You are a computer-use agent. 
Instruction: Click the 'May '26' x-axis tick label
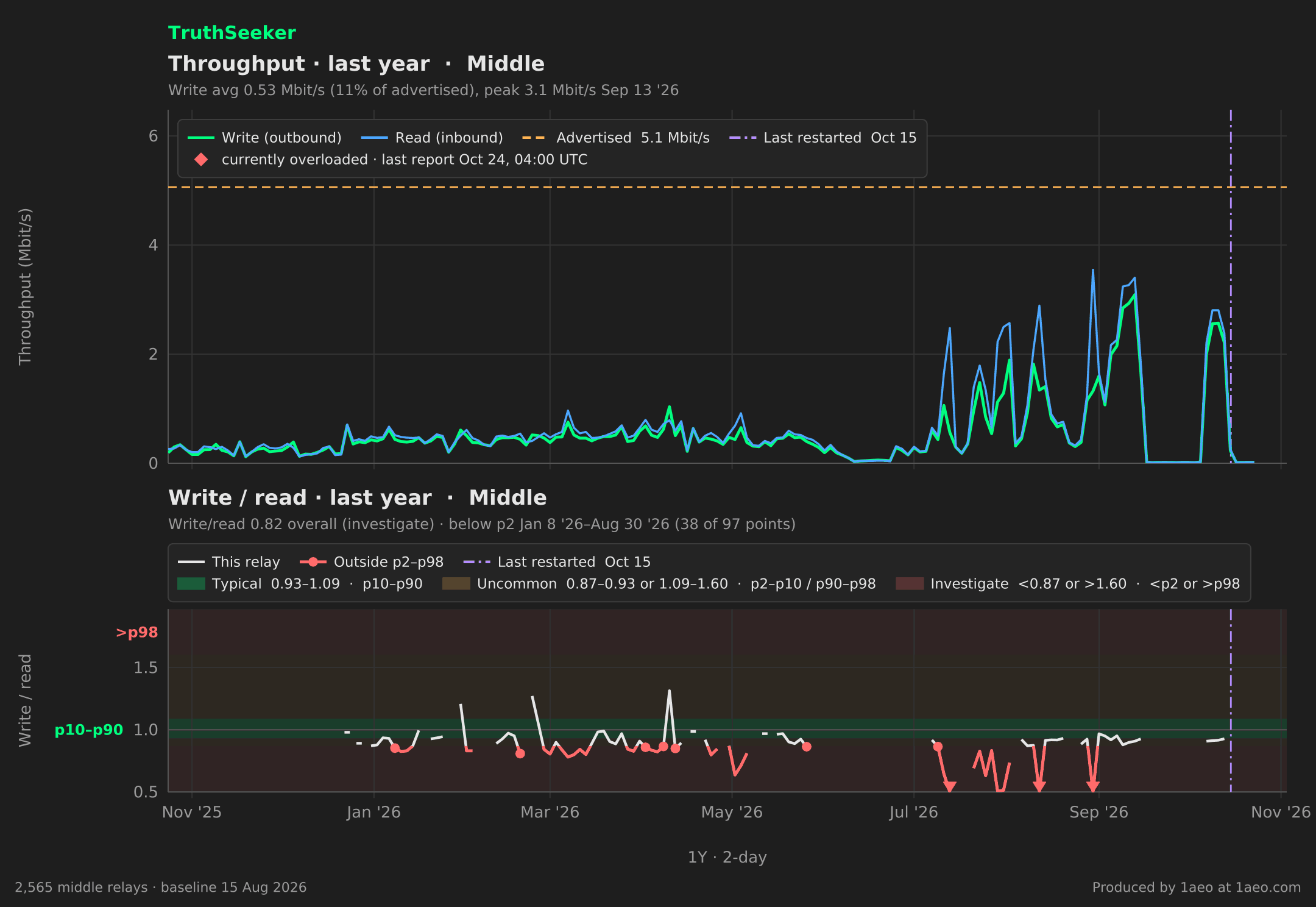coord(732,813)
